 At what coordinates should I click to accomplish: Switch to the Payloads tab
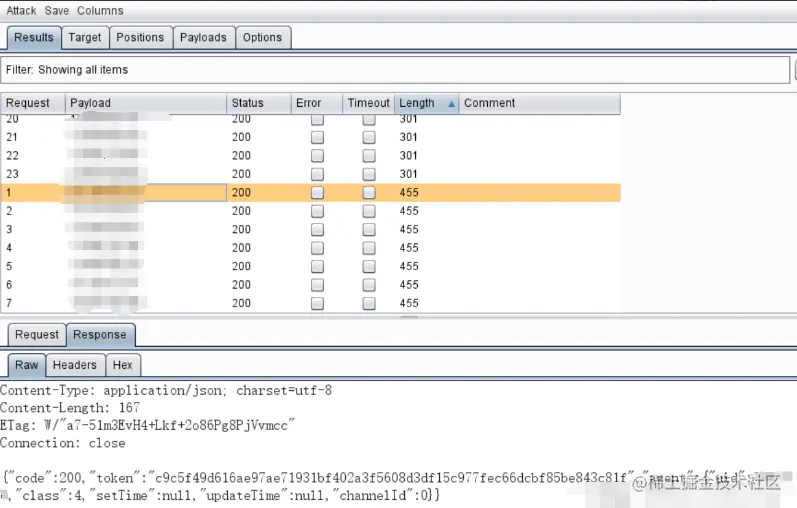[x=203, y=38]
